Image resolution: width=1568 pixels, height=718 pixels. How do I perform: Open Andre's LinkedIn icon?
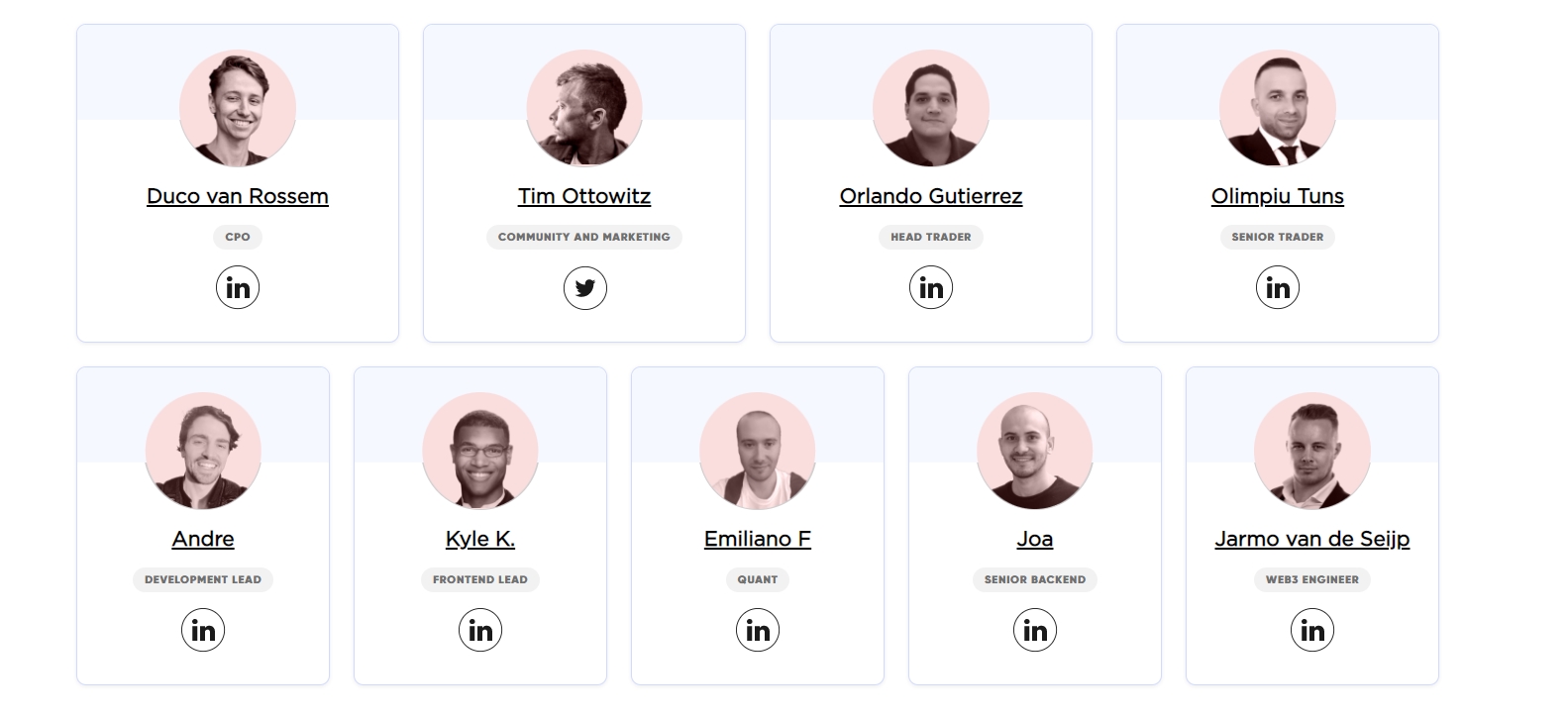(x=203, y=631)
